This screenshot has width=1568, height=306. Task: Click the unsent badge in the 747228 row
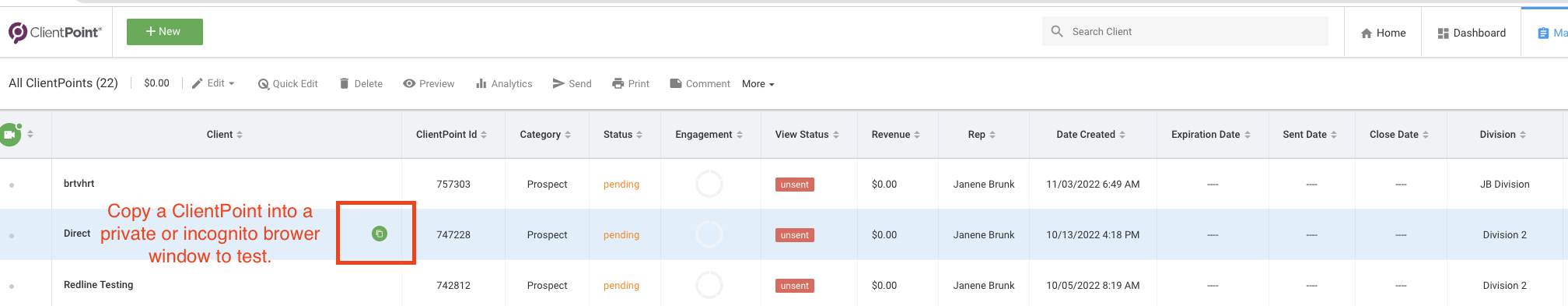click(x=795, y=235)
